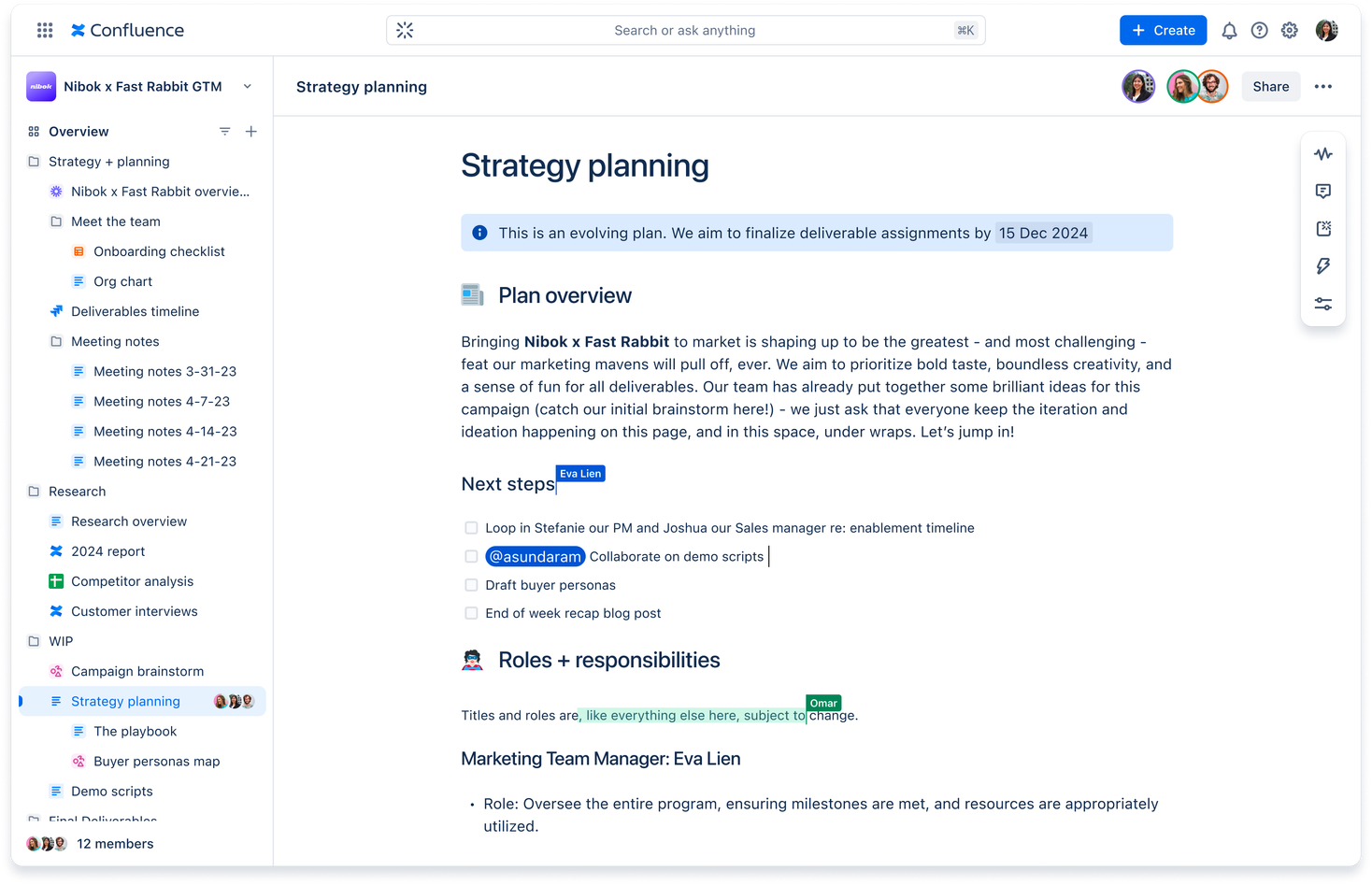Expand the Nibok x Fast Rabbit GTM space dropdown

[x=247, y=86]
